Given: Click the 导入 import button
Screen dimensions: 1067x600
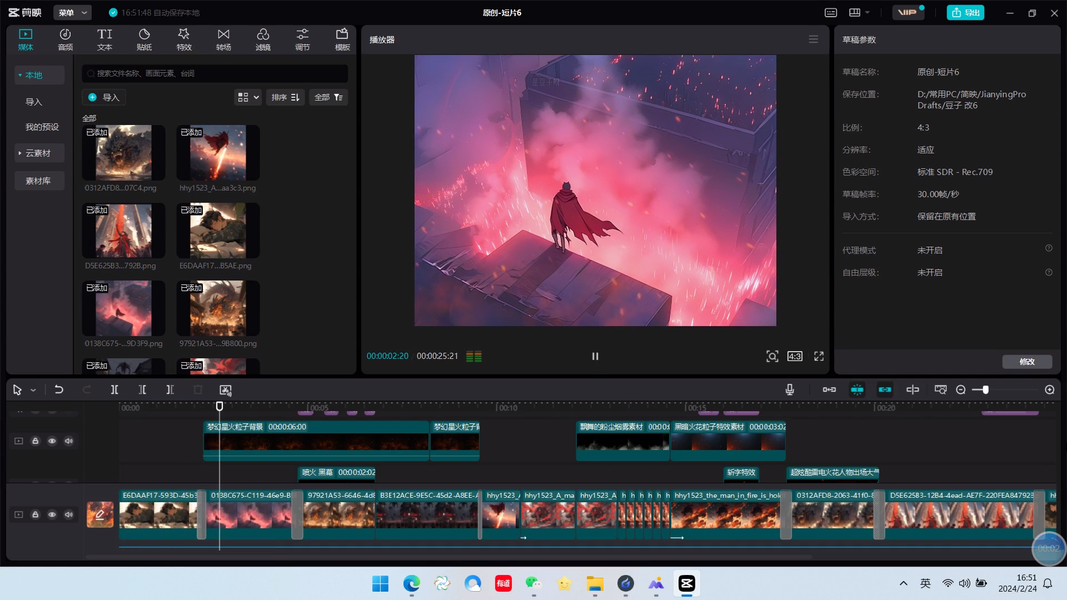Looking at the screenshot, I should click(104, 97).
